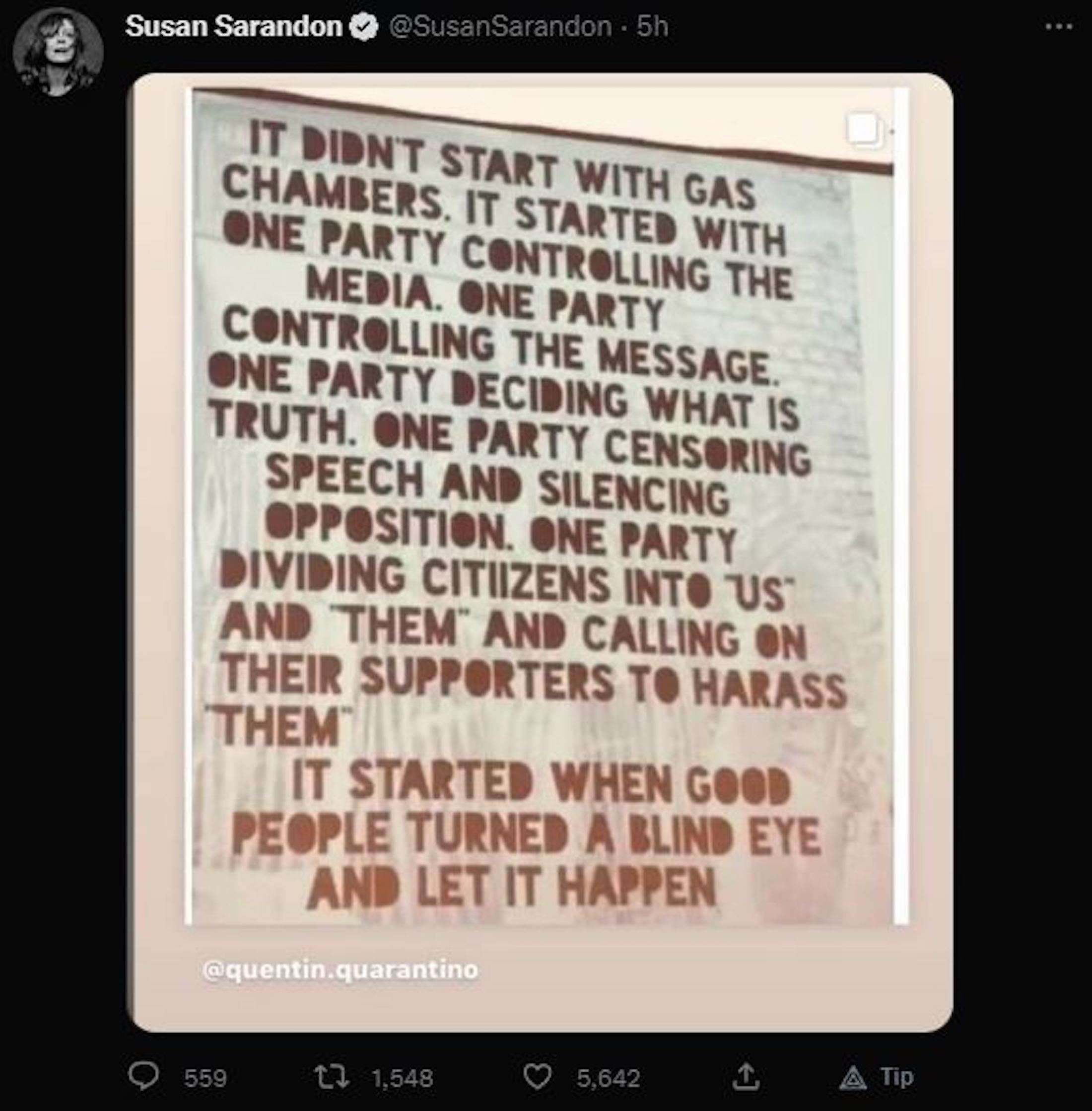Viewport: 1092px width, 1111px height.
Task: Click the reply speech bubble icon
Action: 142,1076
